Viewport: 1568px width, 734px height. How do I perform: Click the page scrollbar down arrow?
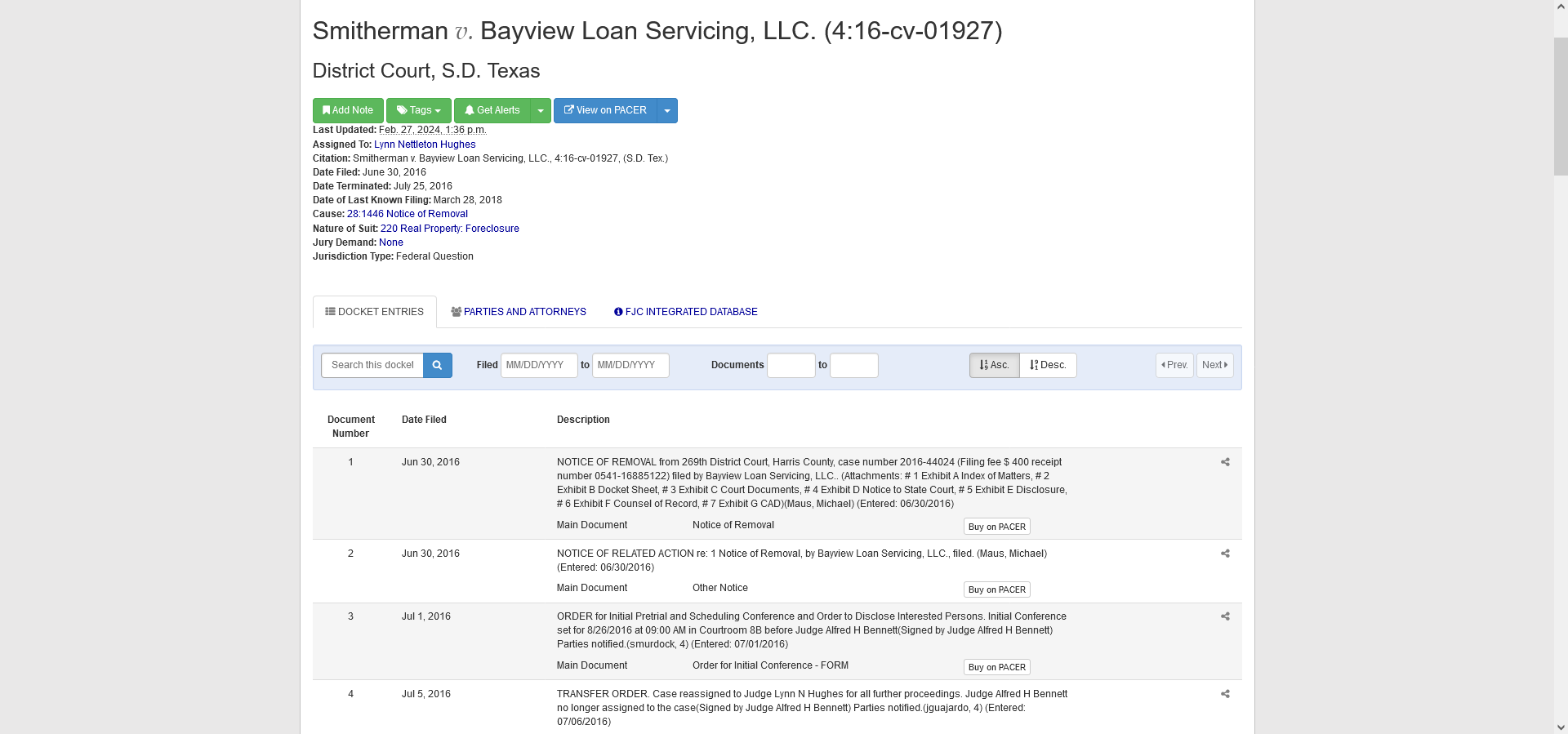tap(1561, 727)
